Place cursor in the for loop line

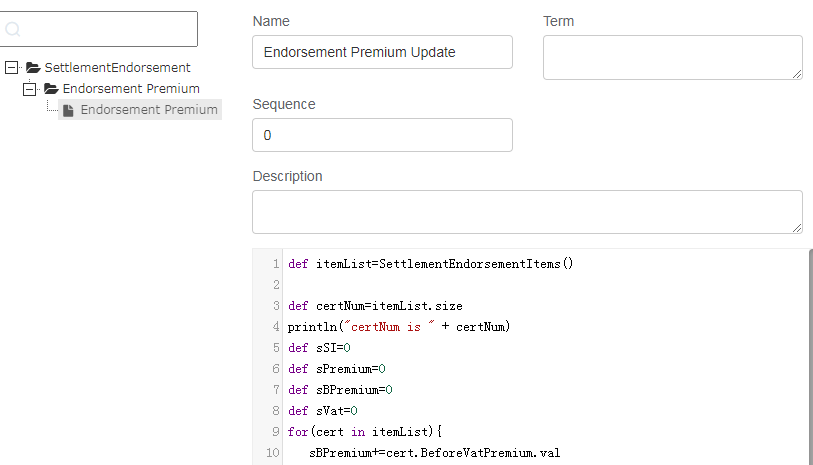pyautogui.click(x=365, y=432)
